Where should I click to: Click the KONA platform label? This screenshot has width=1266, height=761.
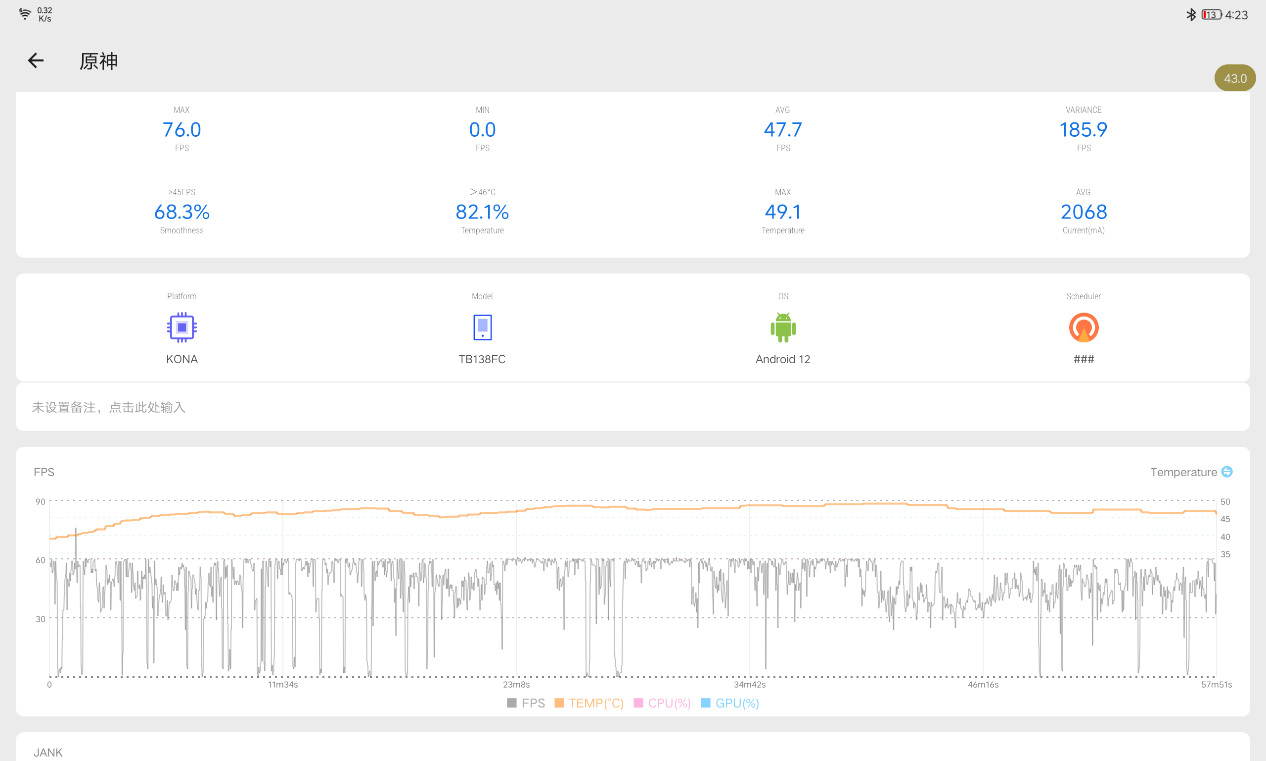click(182, 359)
